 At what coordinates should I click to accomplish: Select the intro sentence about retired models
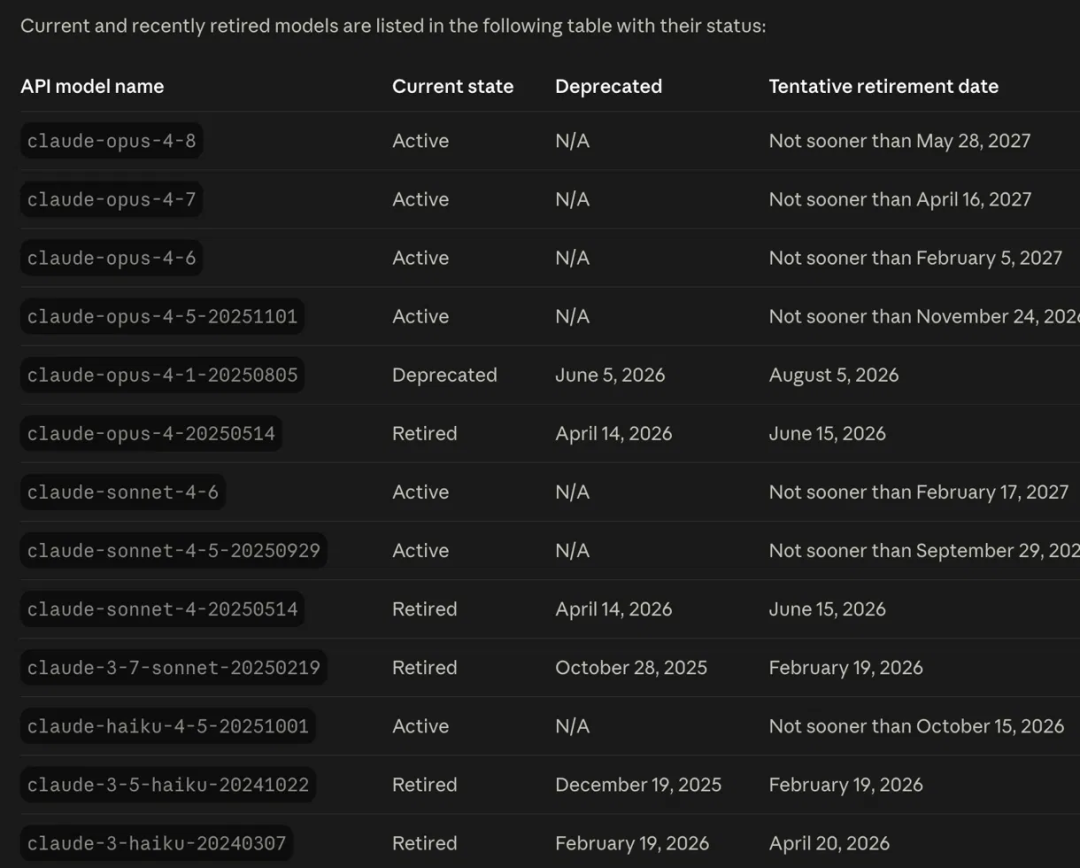point(393,26)
